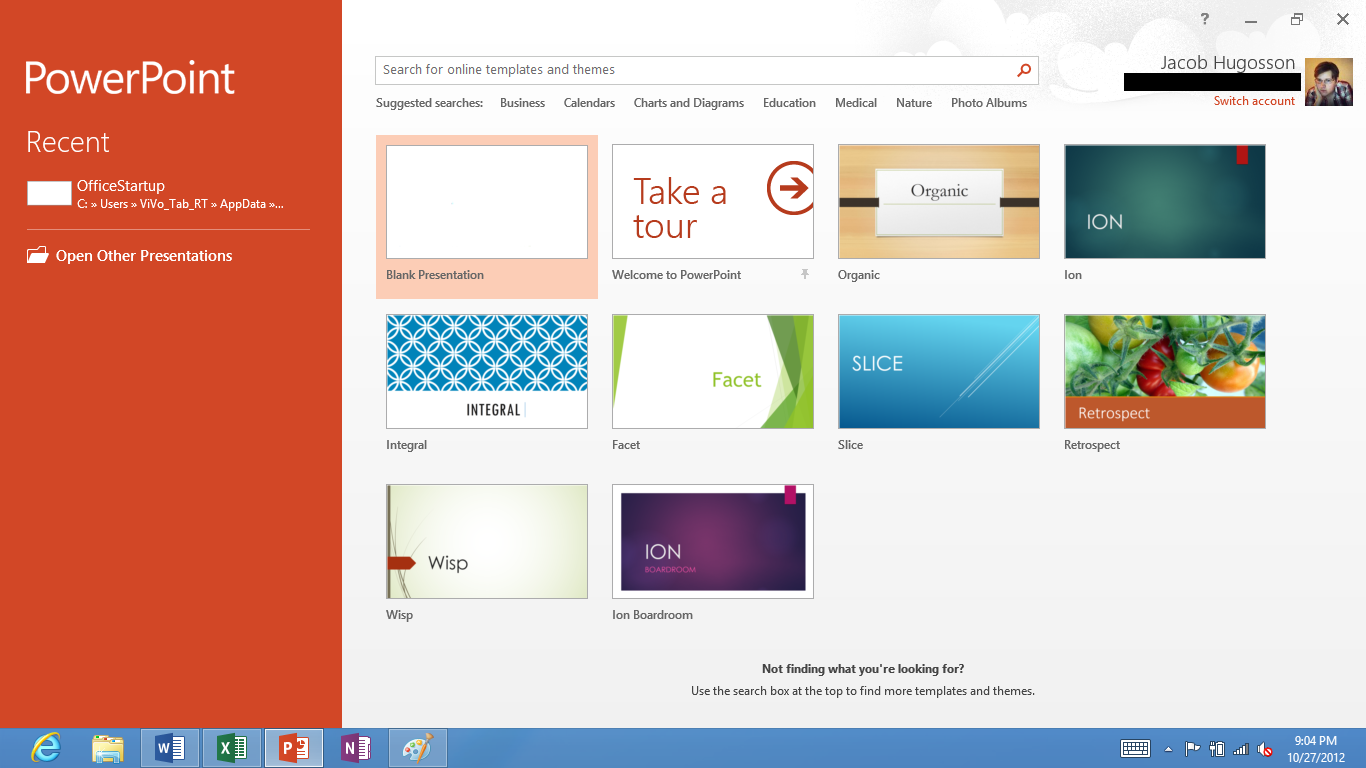Expand hidden icons in the system tray
Screen dimensions: 1366x768
coord(1168,748)
